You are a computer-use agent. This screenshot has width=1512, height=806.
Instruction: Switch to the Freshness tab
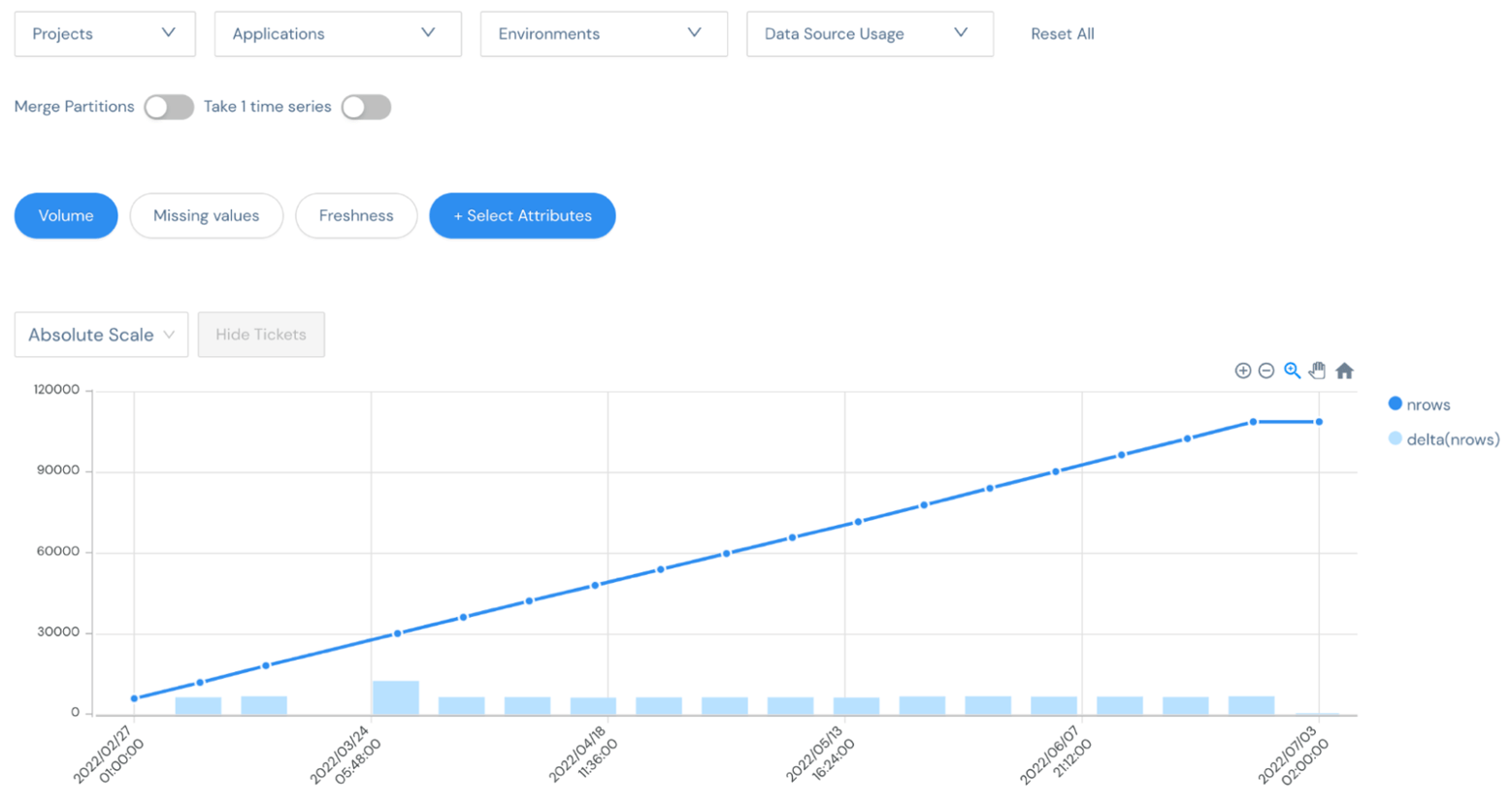[x=356, y=215]
